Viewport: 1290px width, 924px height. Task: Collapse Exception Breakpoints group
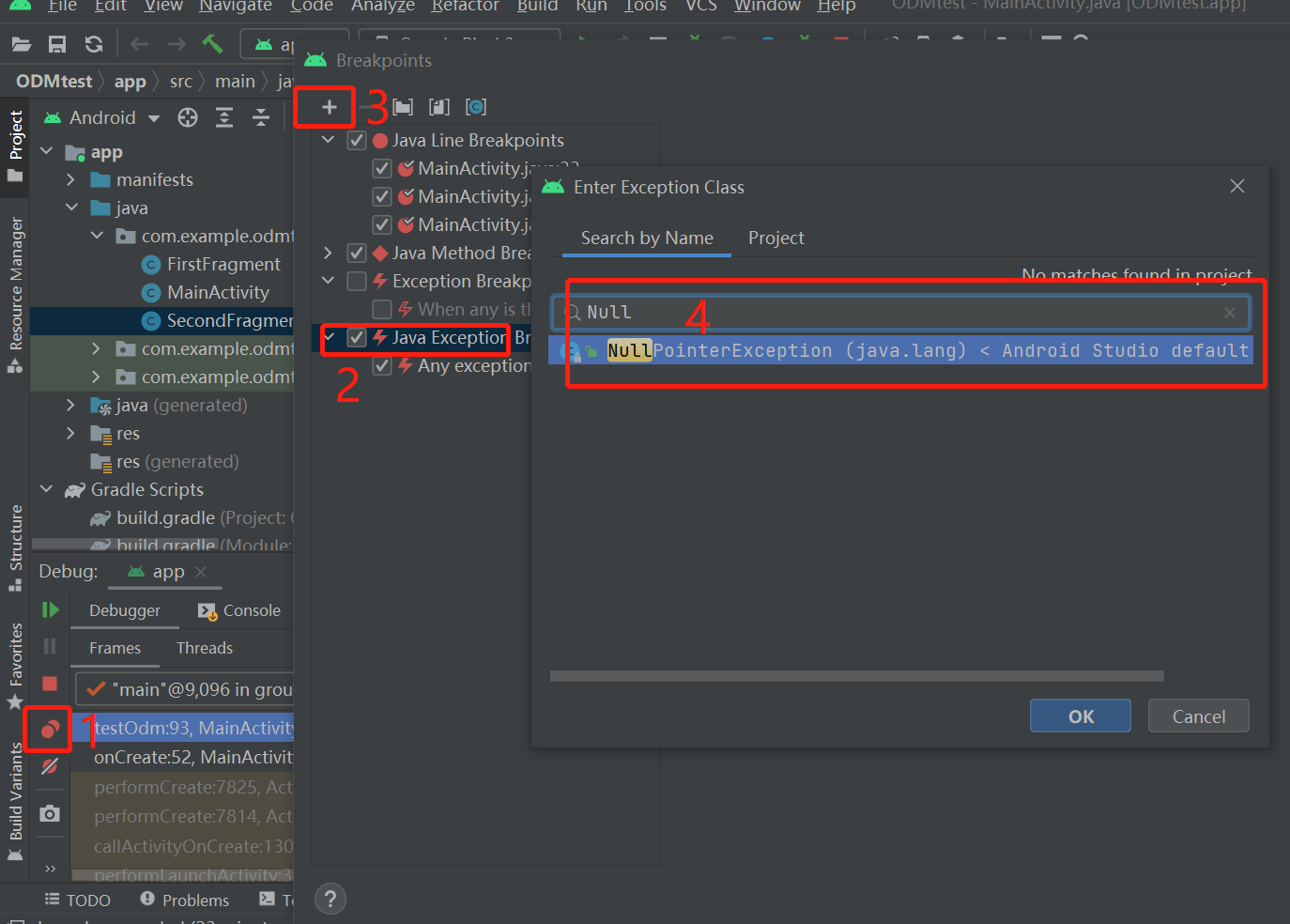(x=328, y=281)
